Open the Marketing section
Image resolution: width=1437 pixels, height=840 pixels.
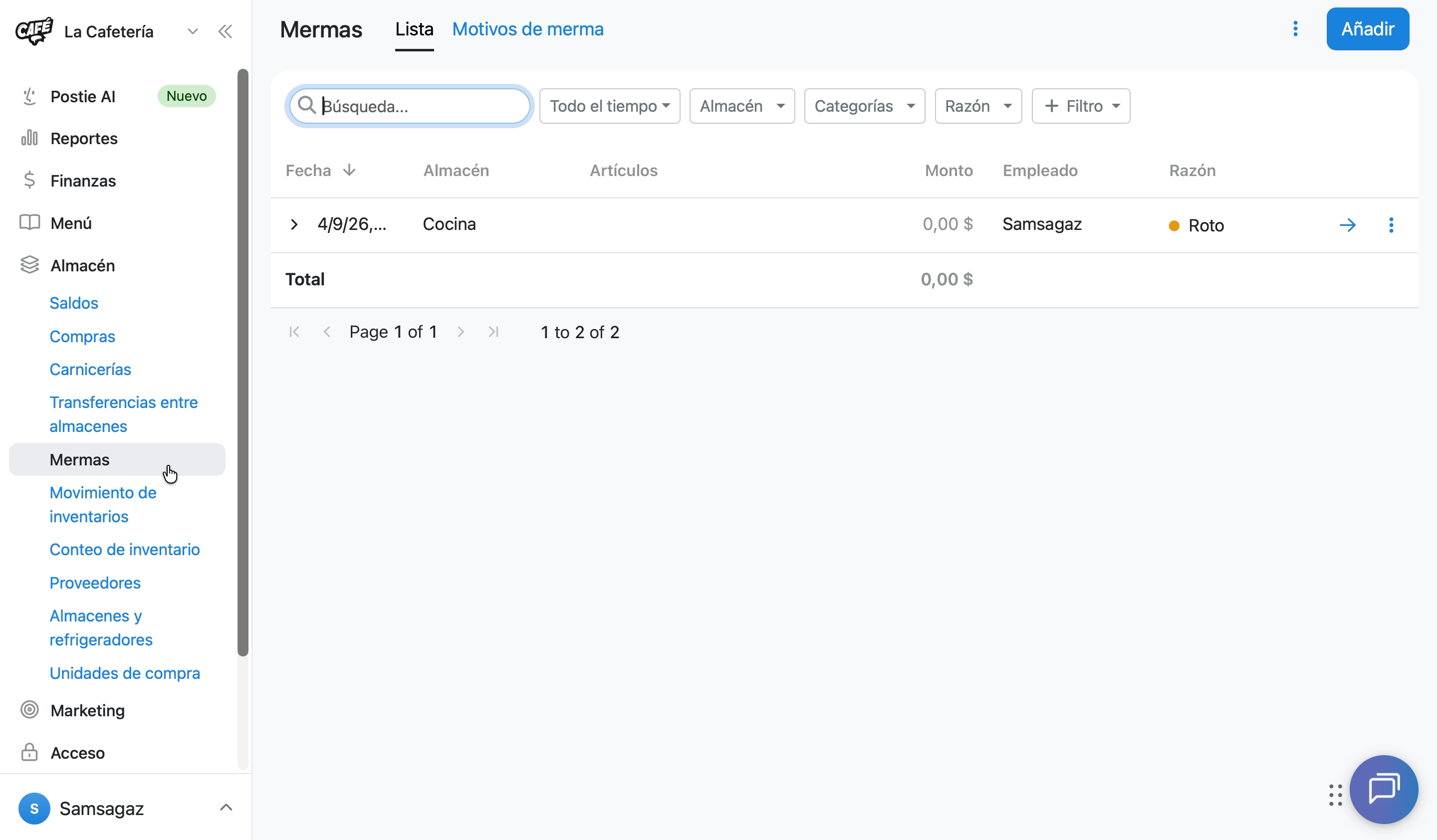click(117, 711)
